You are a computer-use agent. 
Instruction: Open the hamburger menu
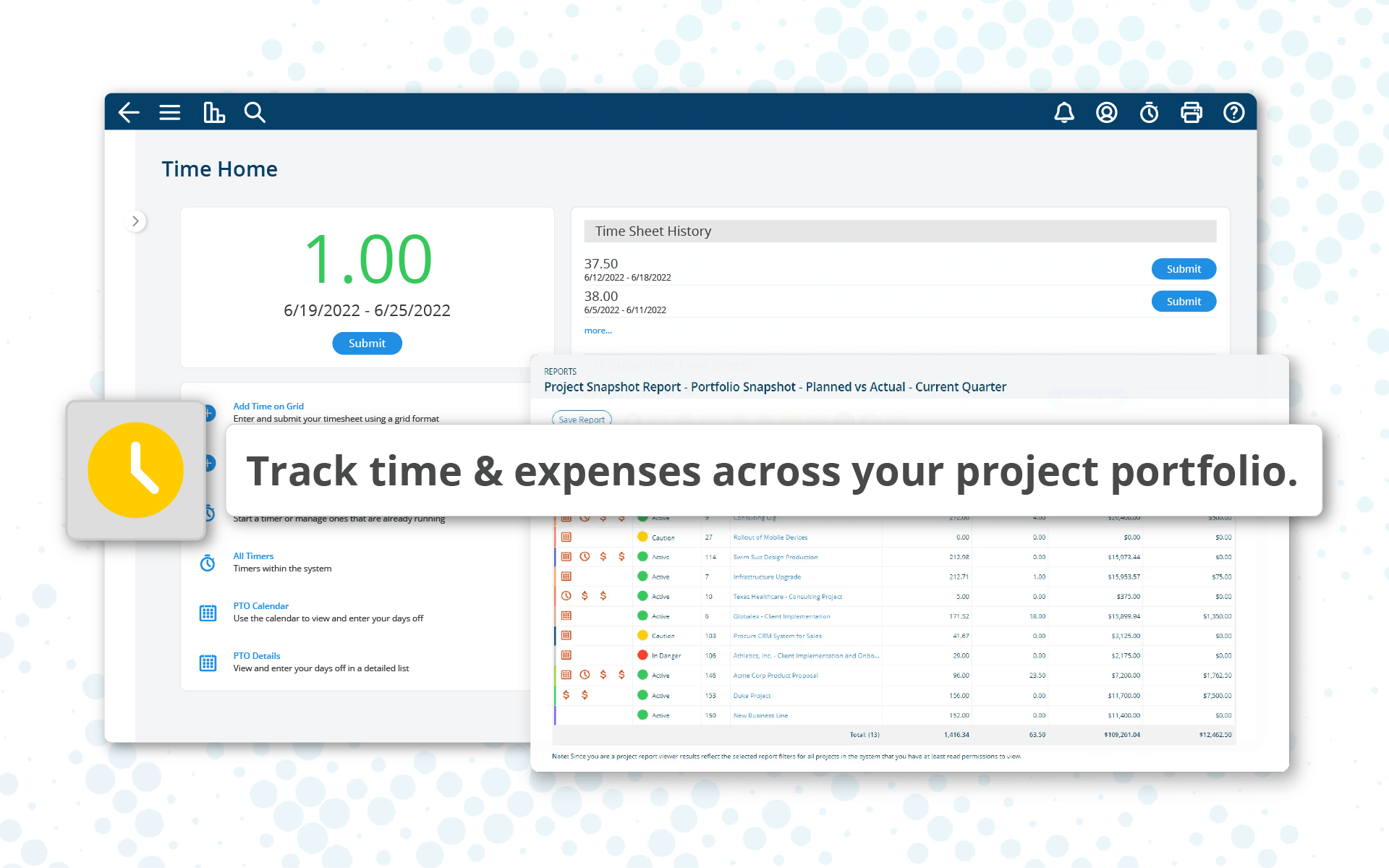(170, 113)
